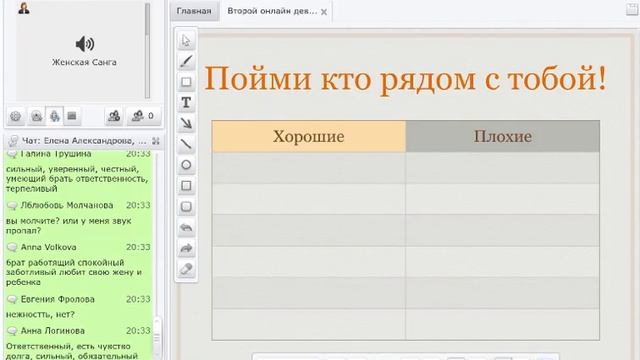
Task: Click the chat panel scrollbar
Action: click(x=156, y=338)
